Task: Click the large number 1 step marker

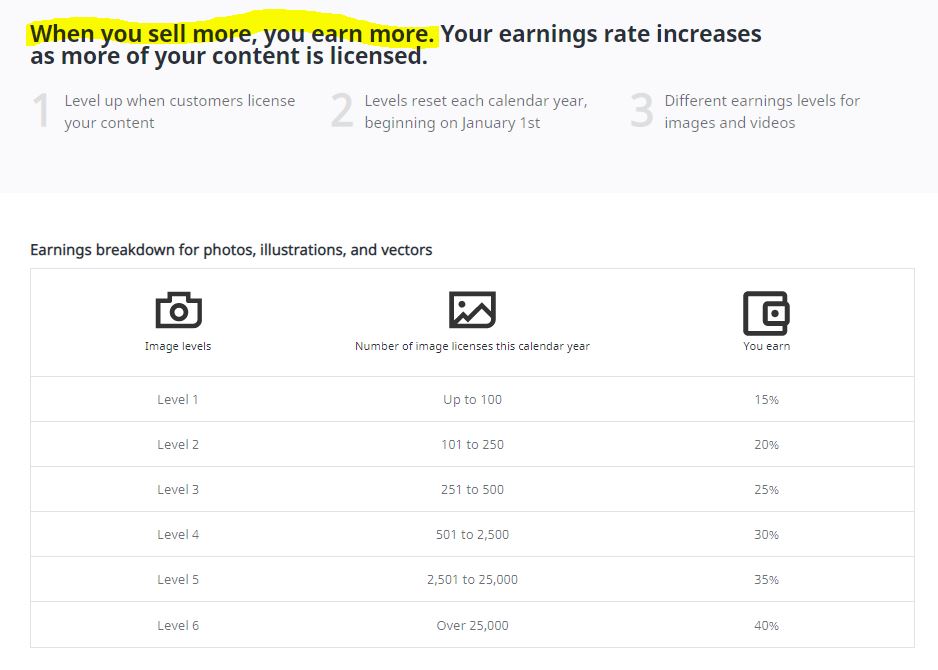Action: coord(41,112)
